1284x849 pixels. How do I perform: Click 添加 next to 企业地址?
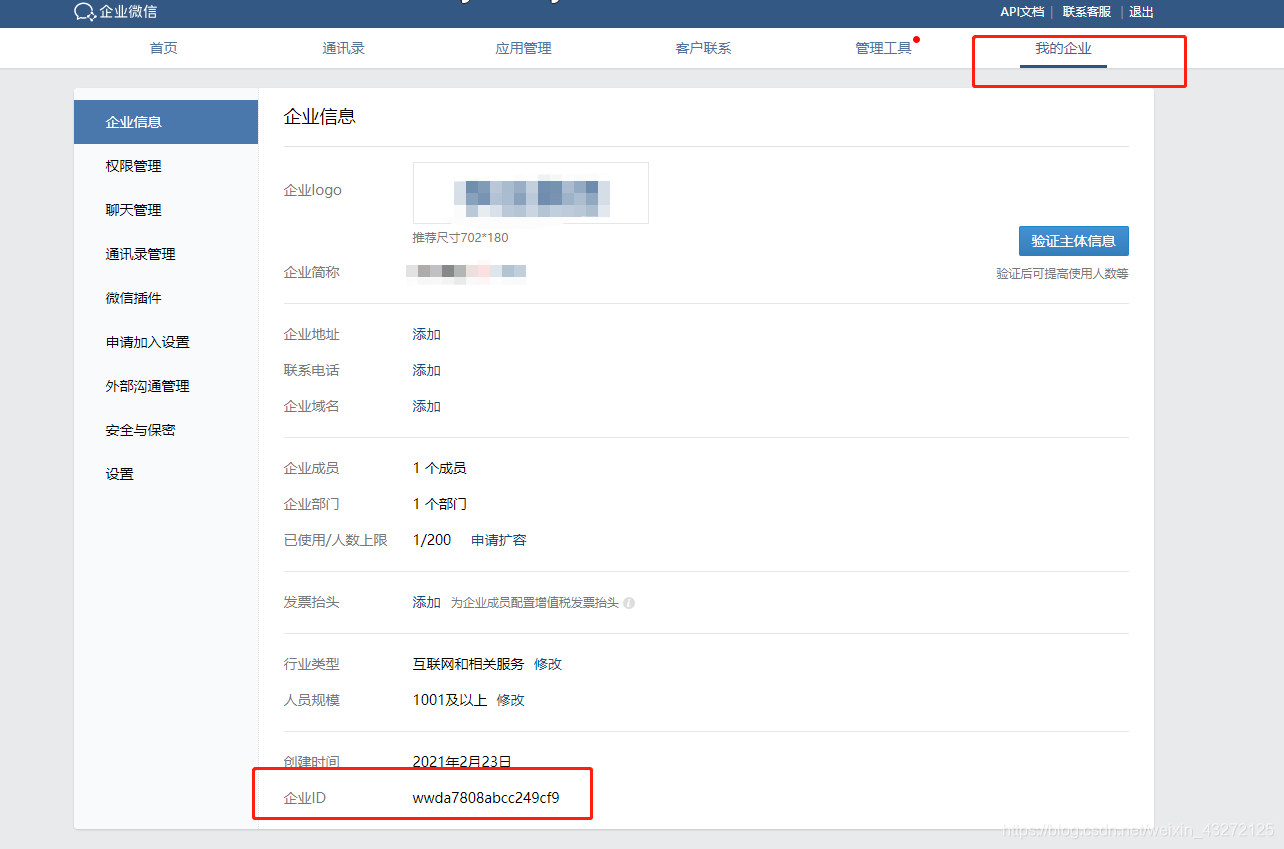[x=427, y=334]
